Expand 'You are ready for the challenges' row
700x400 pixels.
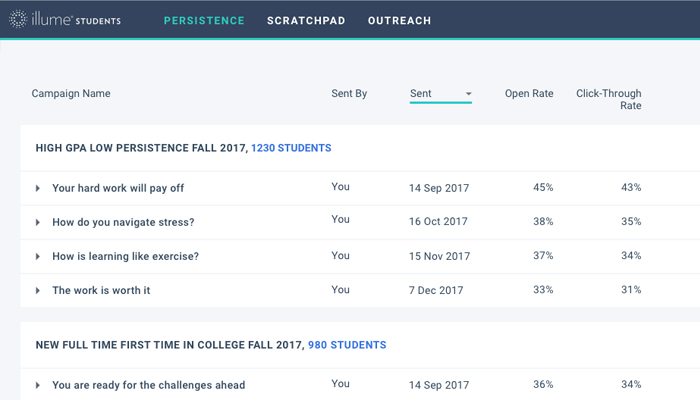[38, 385]
